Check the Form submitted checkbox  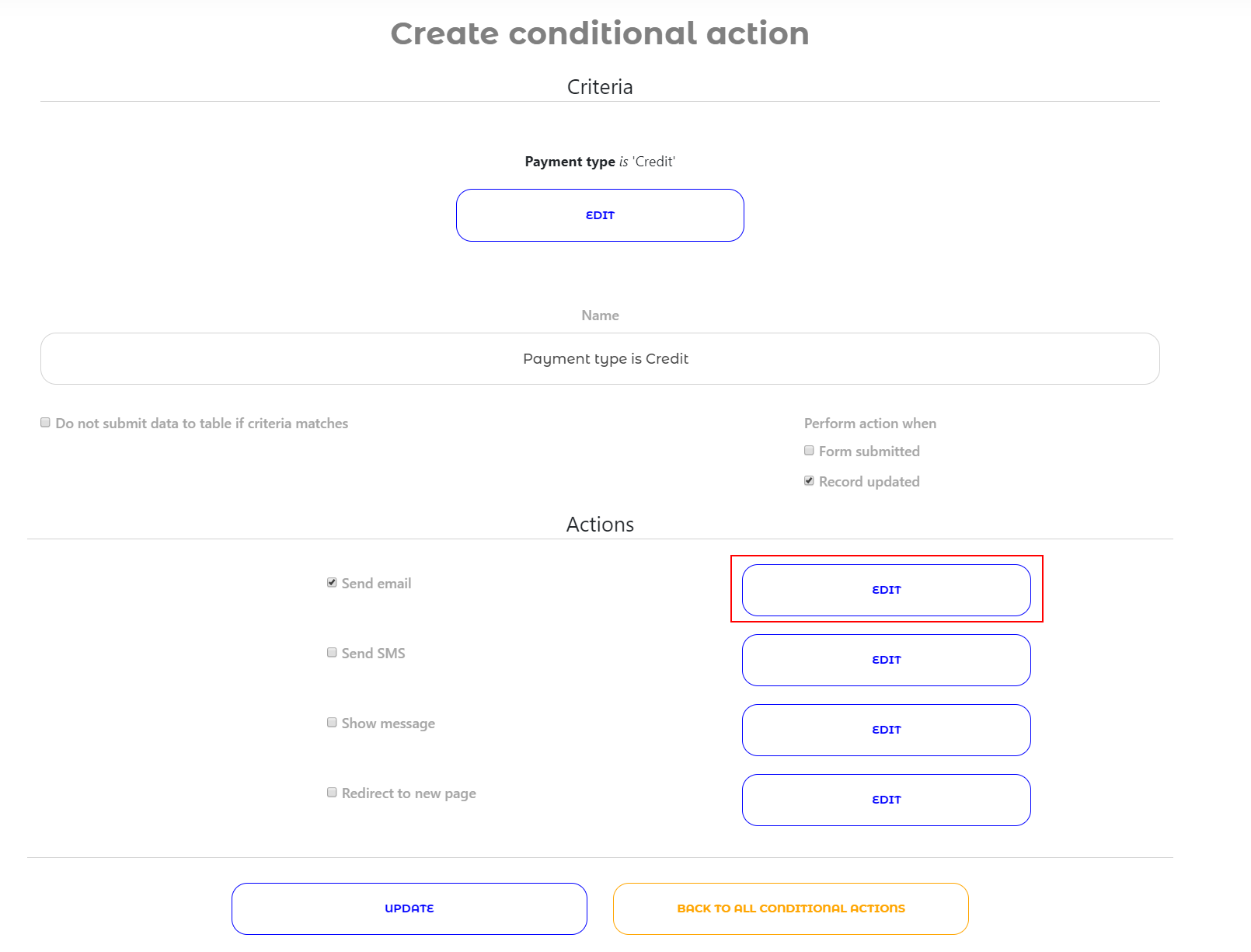point(809,451)
